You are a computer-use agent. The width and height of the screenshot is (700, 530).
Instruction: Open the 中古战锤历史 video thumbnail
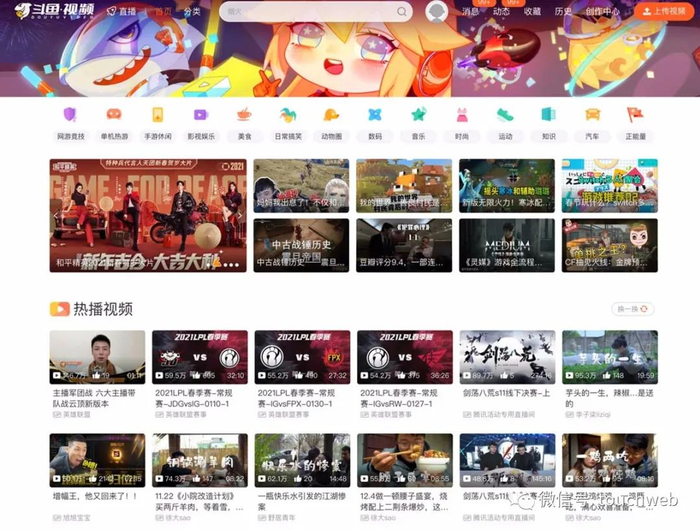(x=301, y=246)
